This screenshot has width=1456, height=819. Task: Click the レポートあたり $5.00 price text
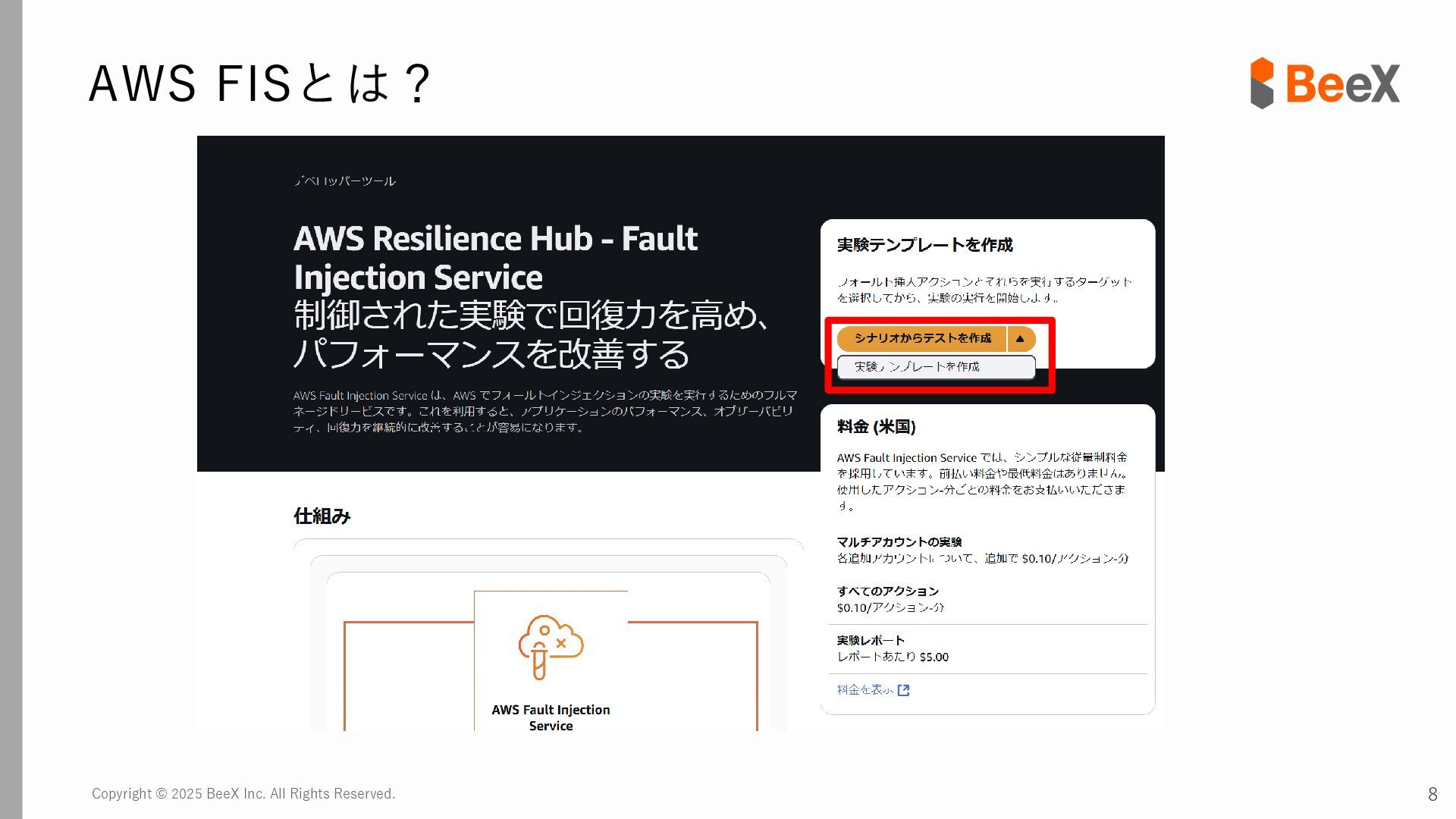893,657
